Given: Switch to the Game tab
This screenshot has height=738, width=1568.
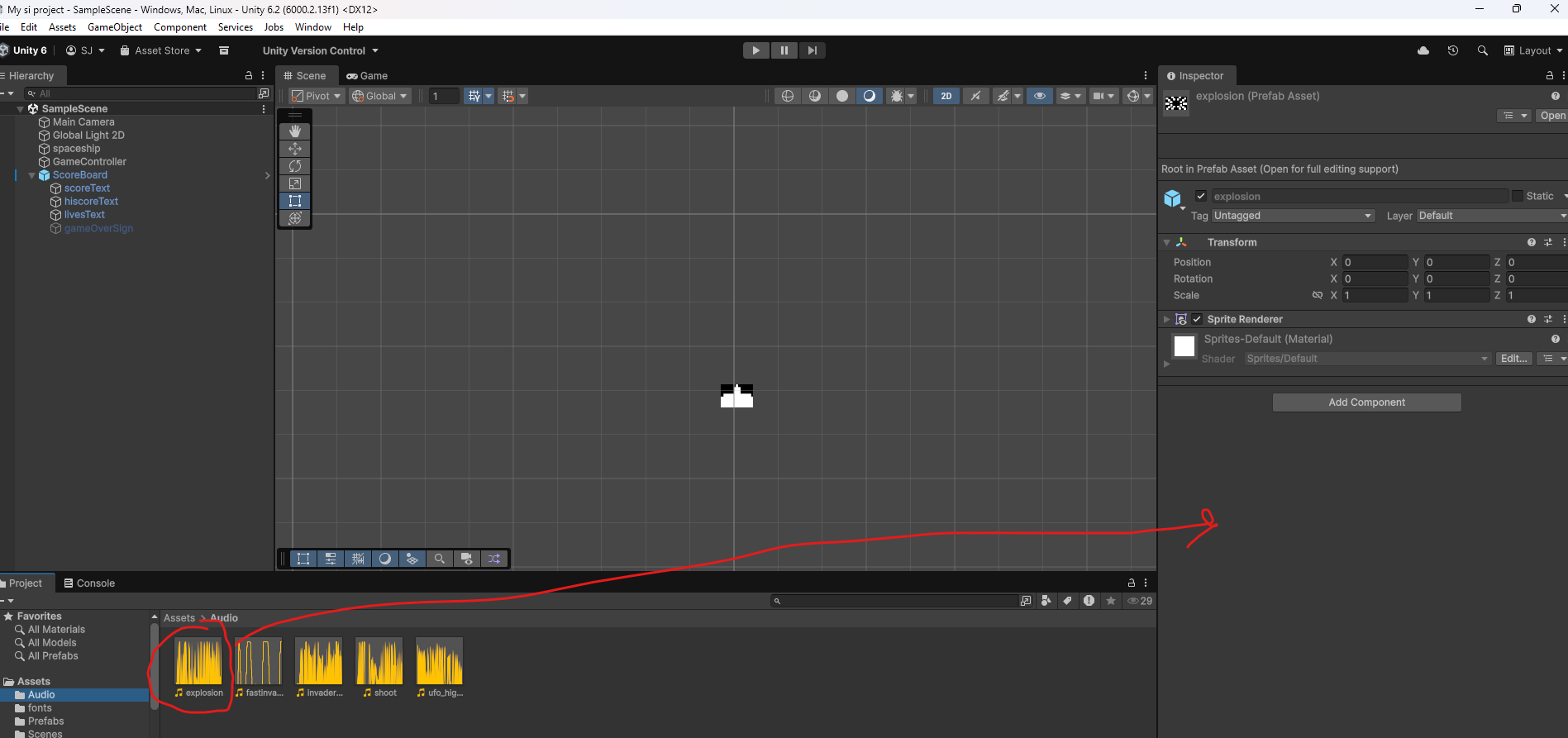Looking at the screenshot, I should click(367, 75).
